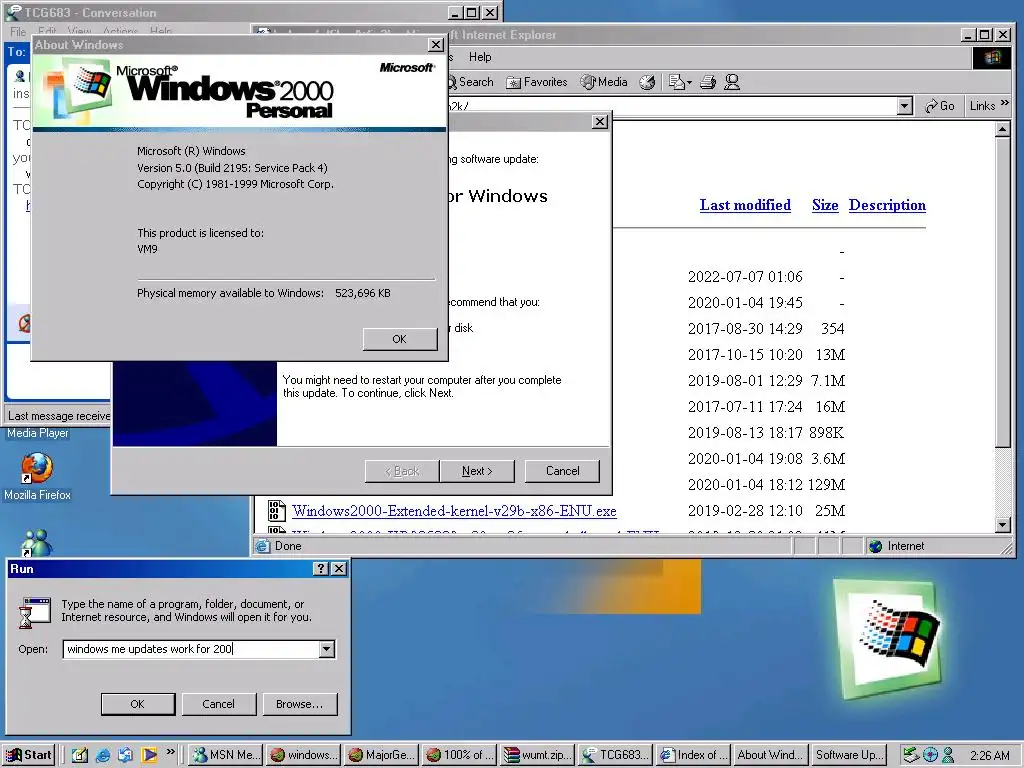Image resolution: width=1024 pixels, height=768 pixels.
Task: Switch to MSN Messenger taskbar button
Action: tap(226, 755)
